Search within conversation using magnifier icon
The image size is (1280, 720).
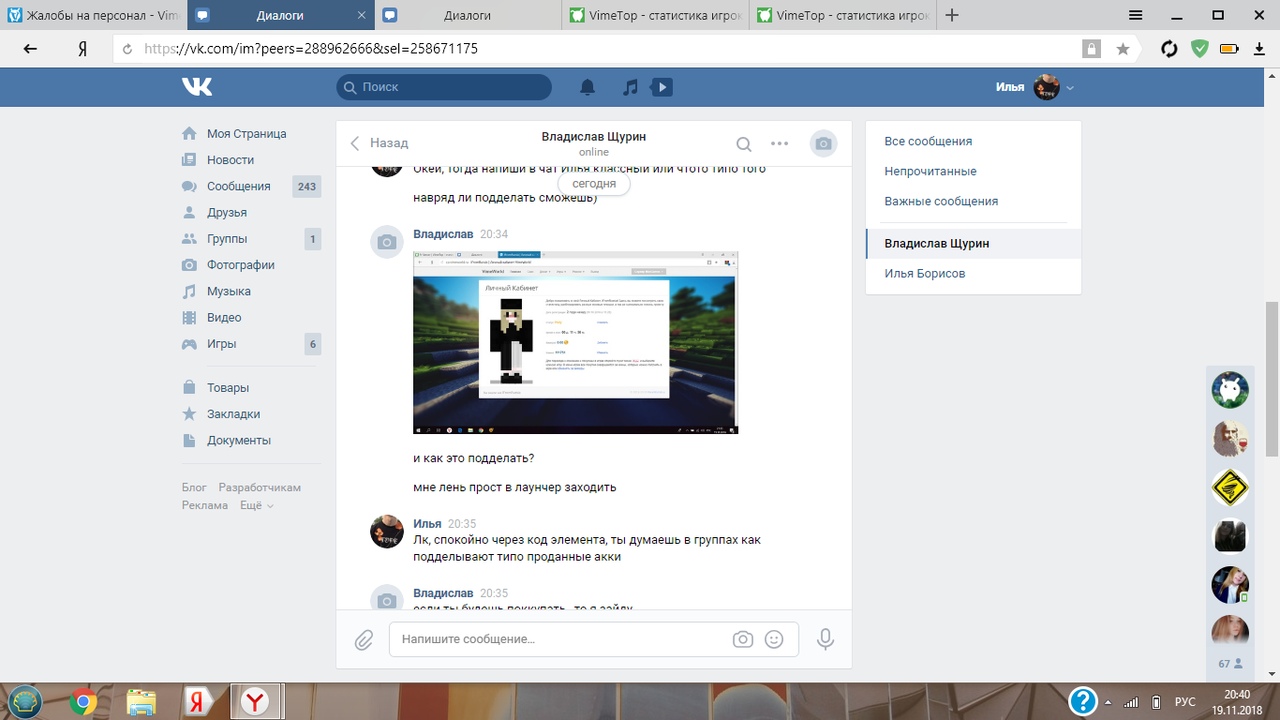tap(744, 143)
